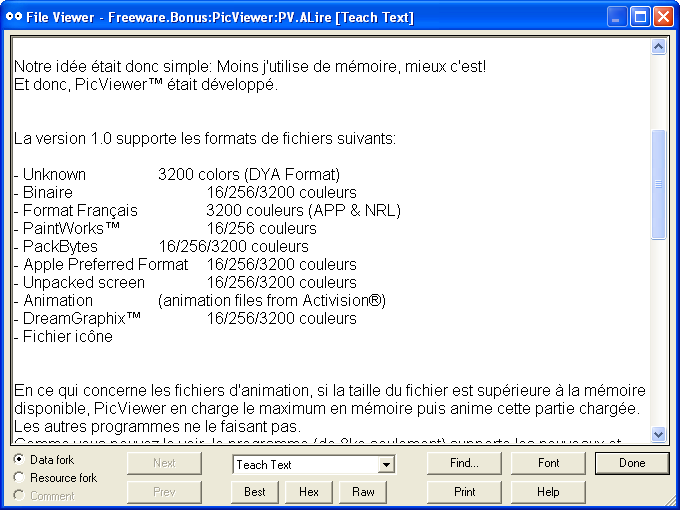Maximize the File Viewer window
This screenshot has height=510, width=680.
(x=640, y=17)
